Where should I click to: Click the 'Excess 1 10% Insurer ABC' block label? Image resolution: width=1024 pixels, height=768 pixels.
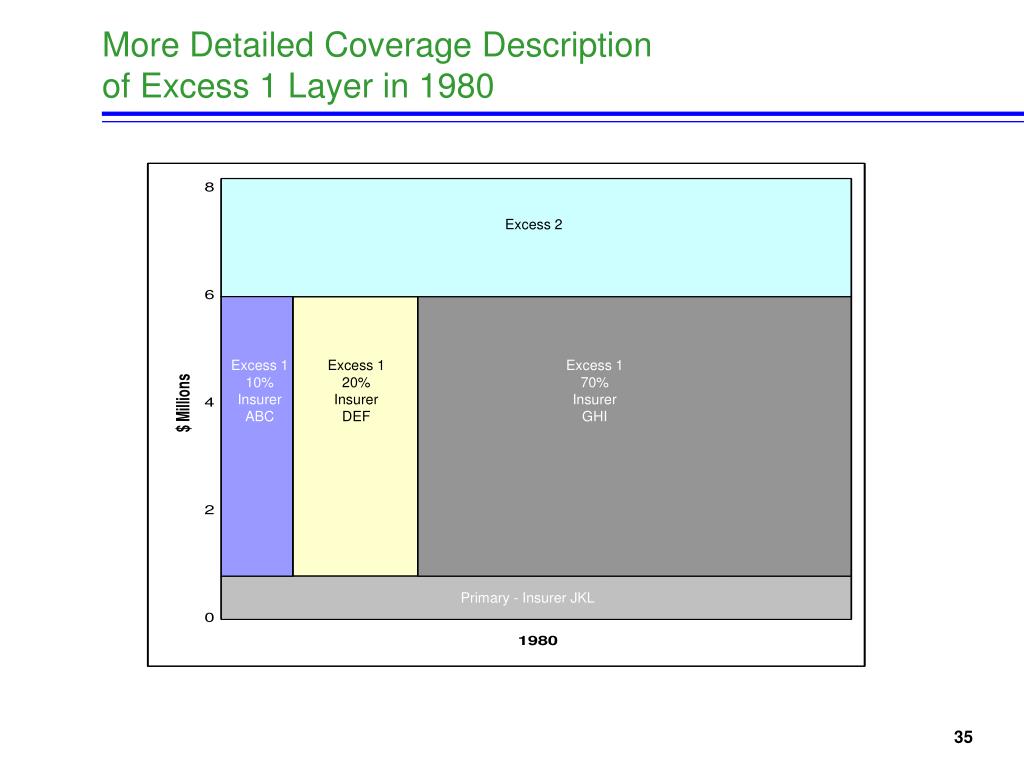click(259, 391)
